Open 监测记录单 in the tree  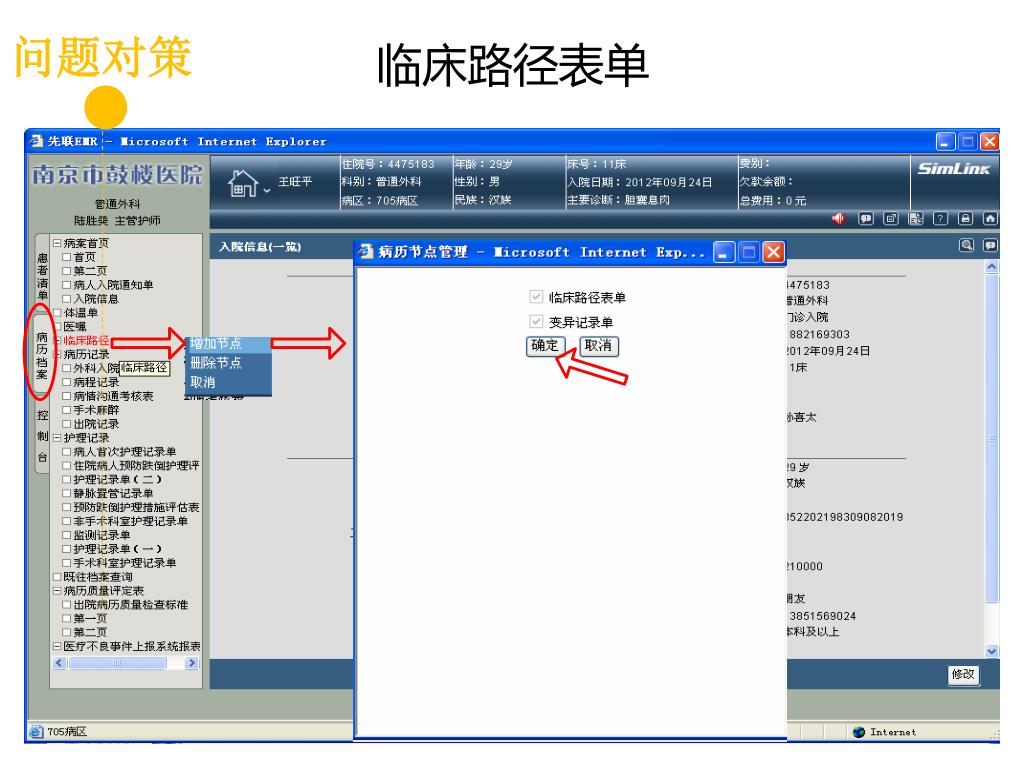point(102,535)
